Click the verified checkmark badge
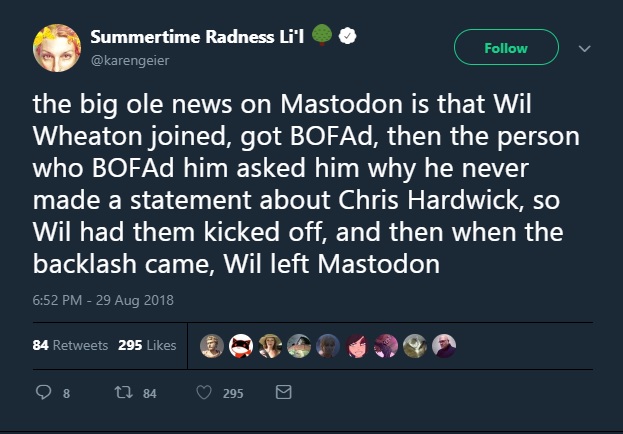 tap(347, 36)
